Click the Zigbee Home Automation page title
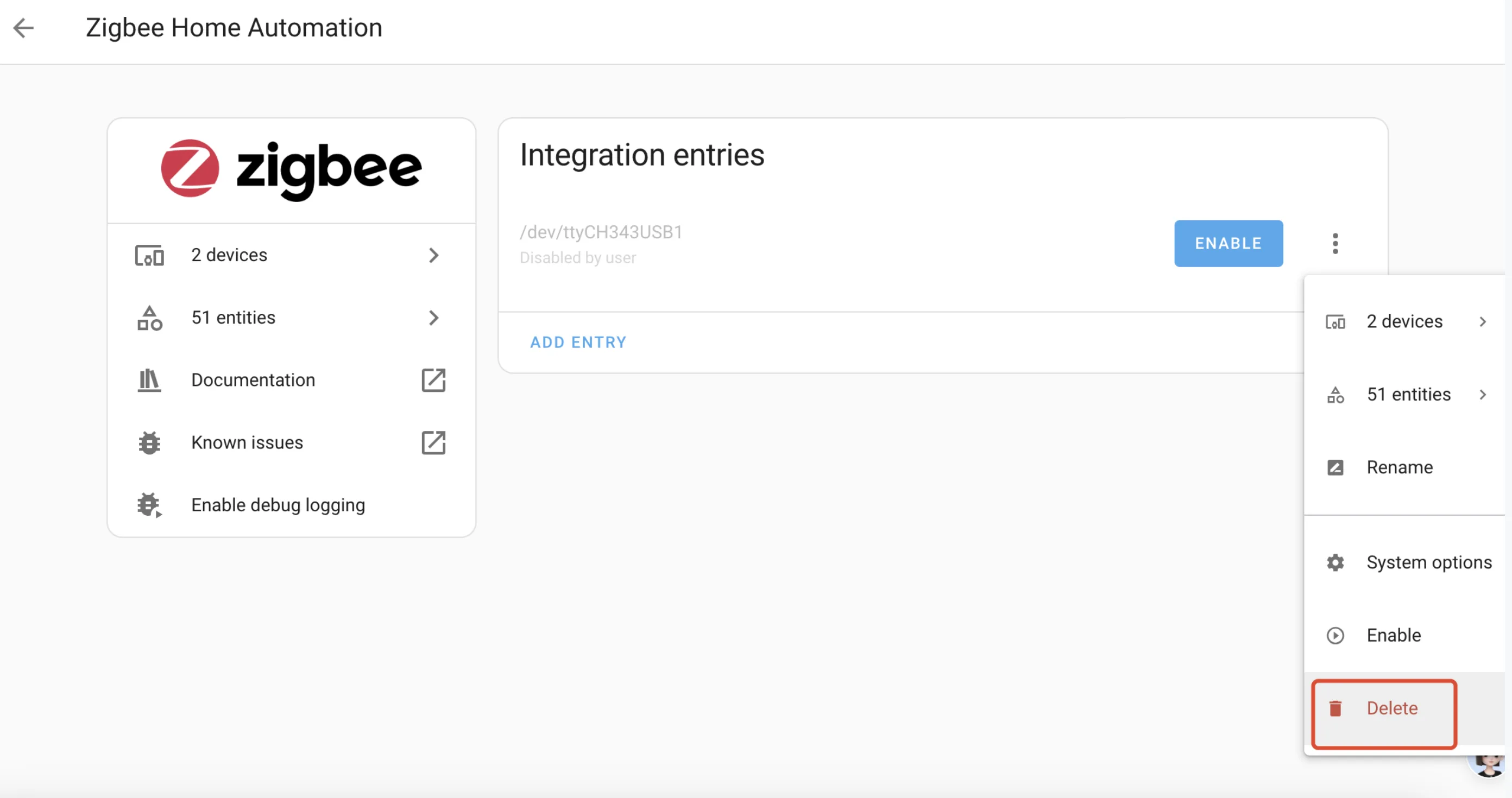1512x798 pixels. (x=234, y=28)
